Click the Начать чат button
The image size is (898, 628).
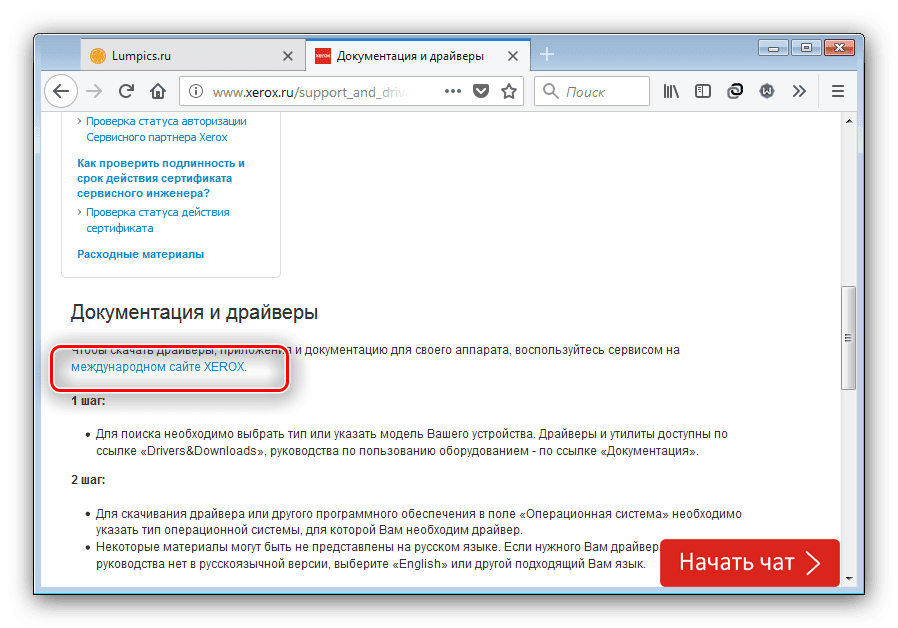pos(750,563)
